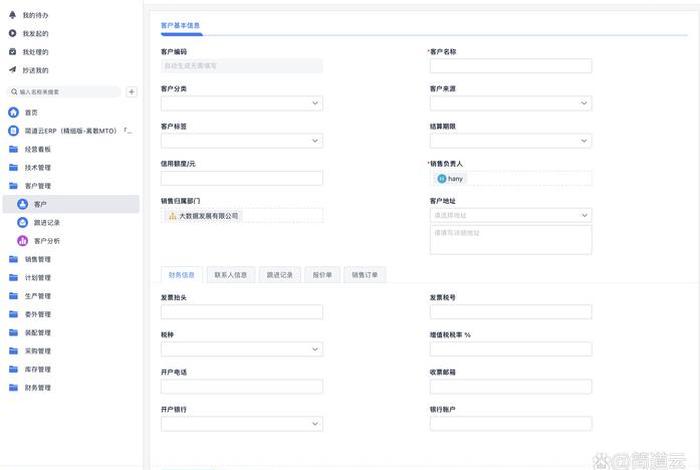
Task: Click the 财务管理 folder icon
Action: pyautogui.click(x=13, y=387)
